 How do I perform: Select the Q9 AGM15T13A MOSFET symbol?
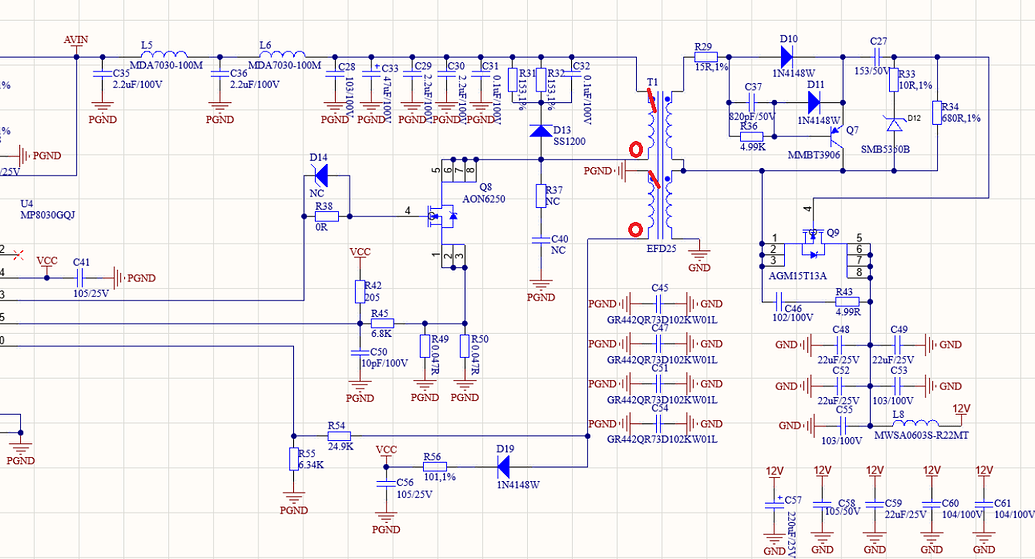(x=815, y=241)
